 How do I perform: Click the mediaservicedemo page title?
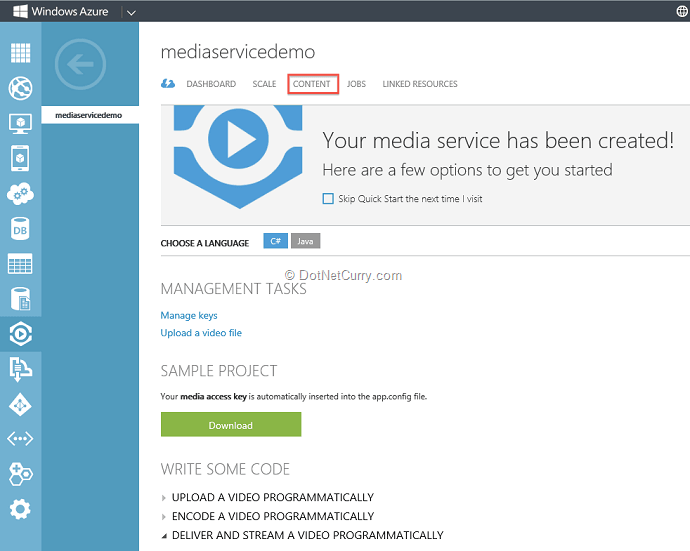pyautogui.click(x=238, y=52)
